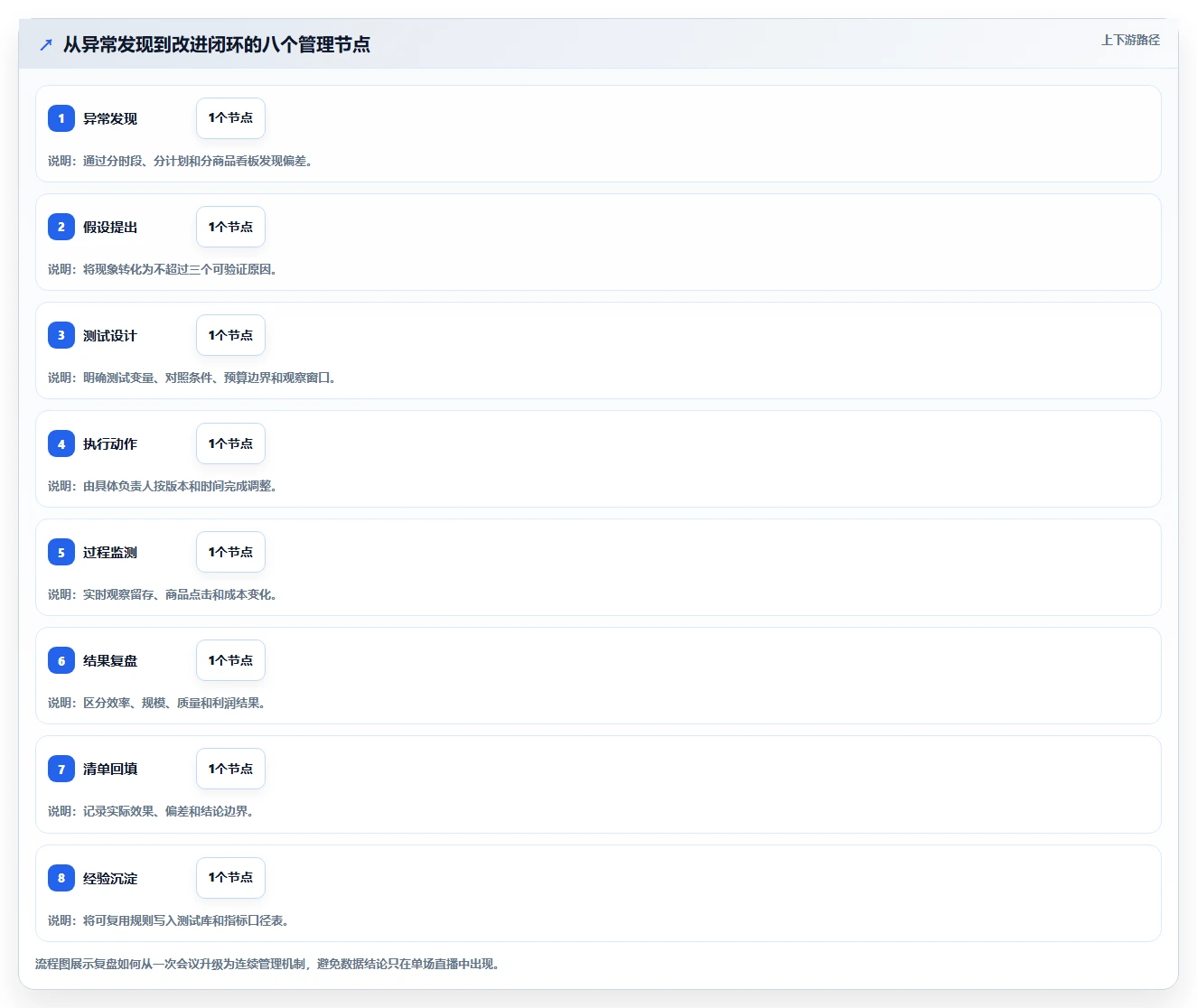Click the arrow icon beside the panel title
1197x1008 pixels.
pyautogui.click(x=46, y=44)
